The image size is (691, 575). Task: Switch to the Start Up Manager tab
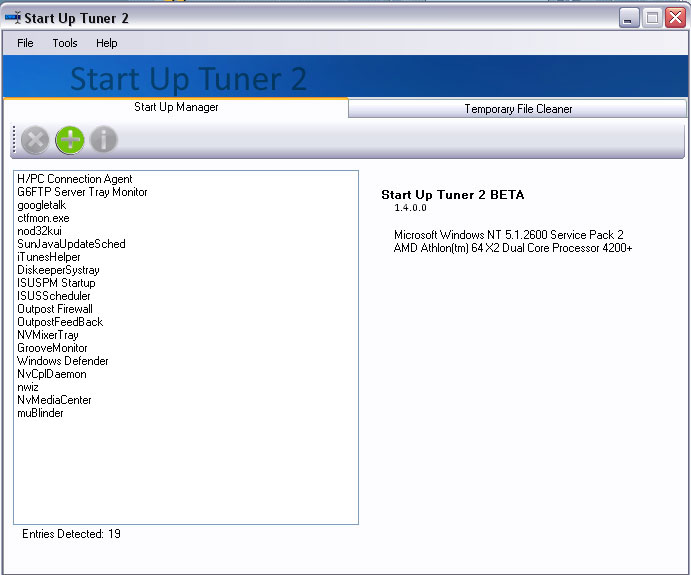coord(176,107)
